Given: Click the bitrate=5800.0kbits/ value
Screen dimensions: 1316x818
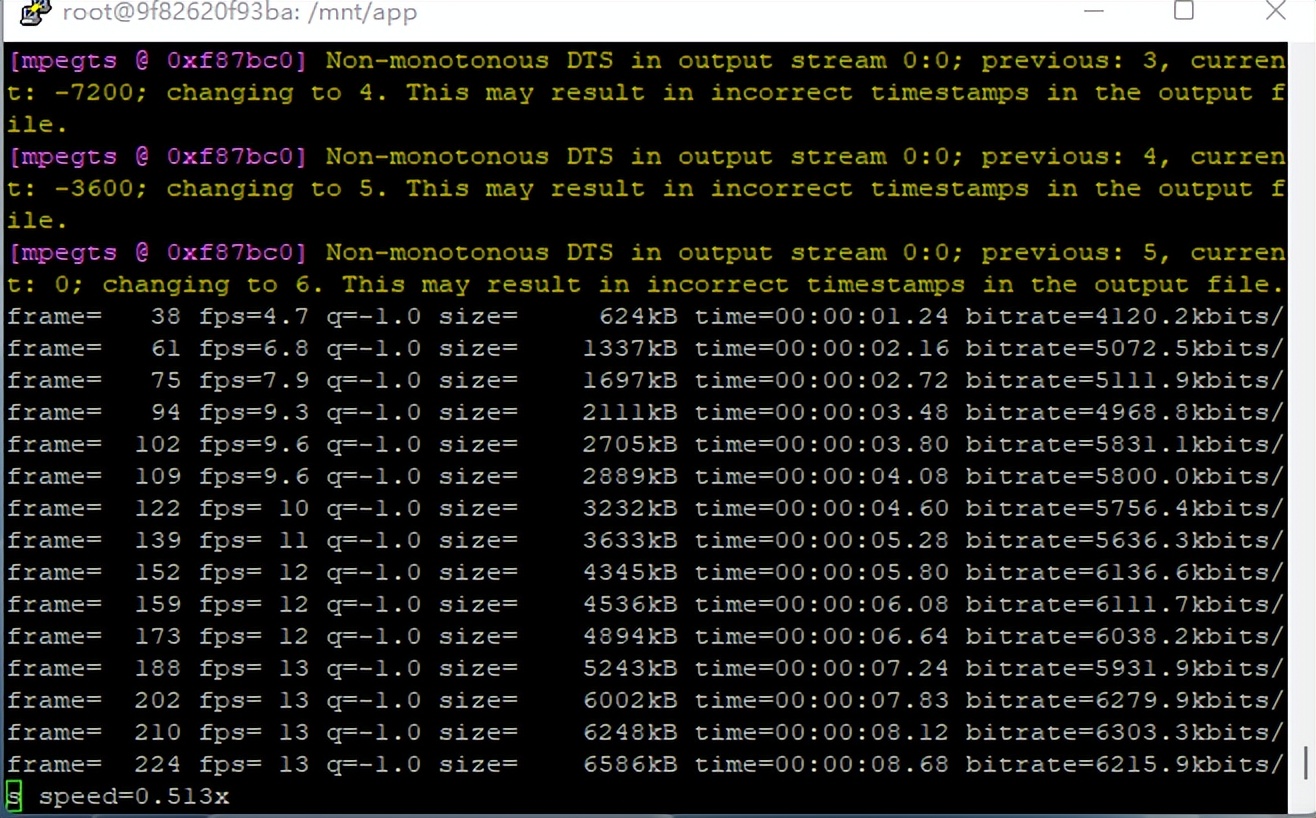Looking at the screenshot, I should pyautogui.click(x=1126, y=477).
